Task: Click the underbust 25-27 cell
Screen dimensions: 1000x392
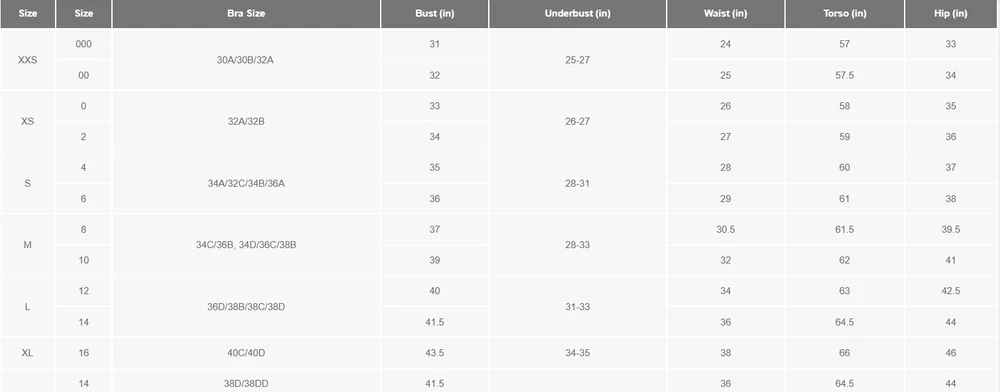Action: tap(577, 59)
